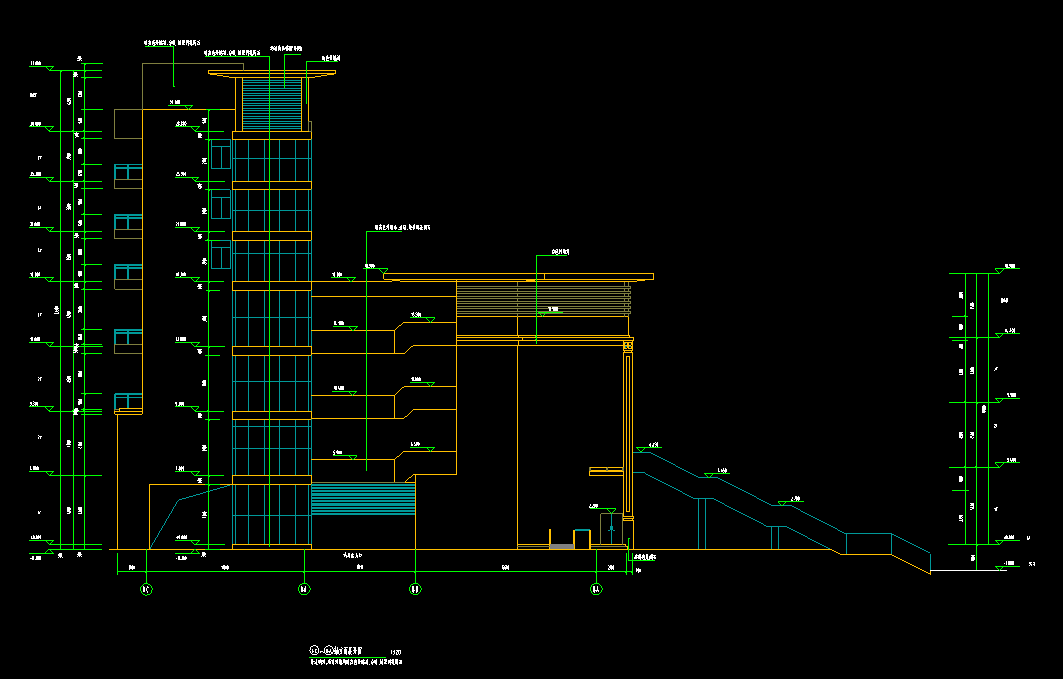The width and height of the screenshot is (1063, 679).
Task: Click the cyan louver panel at tower base
Action: coord(363,498)
